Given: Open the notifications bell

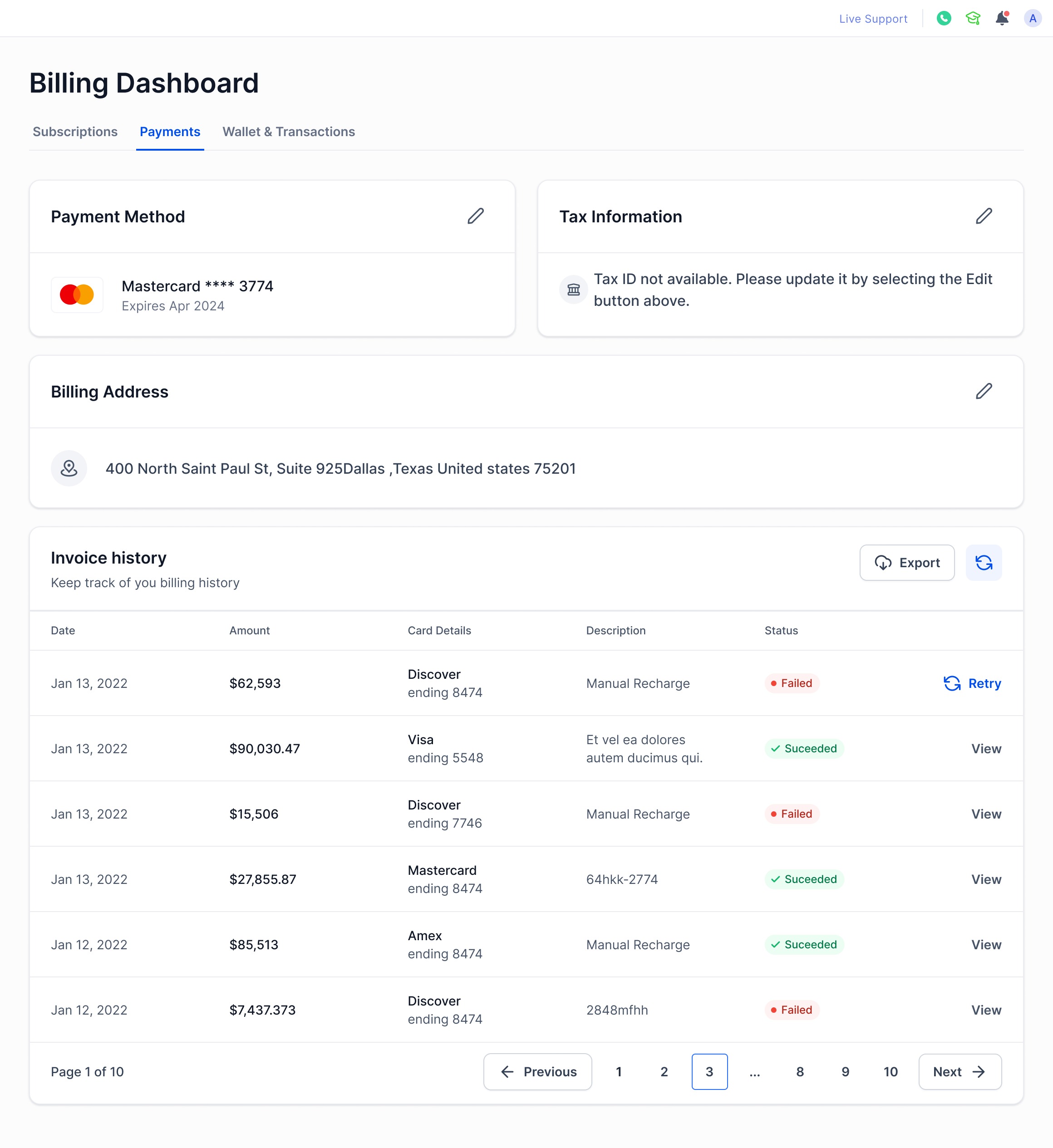Looking at the screenshot, I should 1002,18.
